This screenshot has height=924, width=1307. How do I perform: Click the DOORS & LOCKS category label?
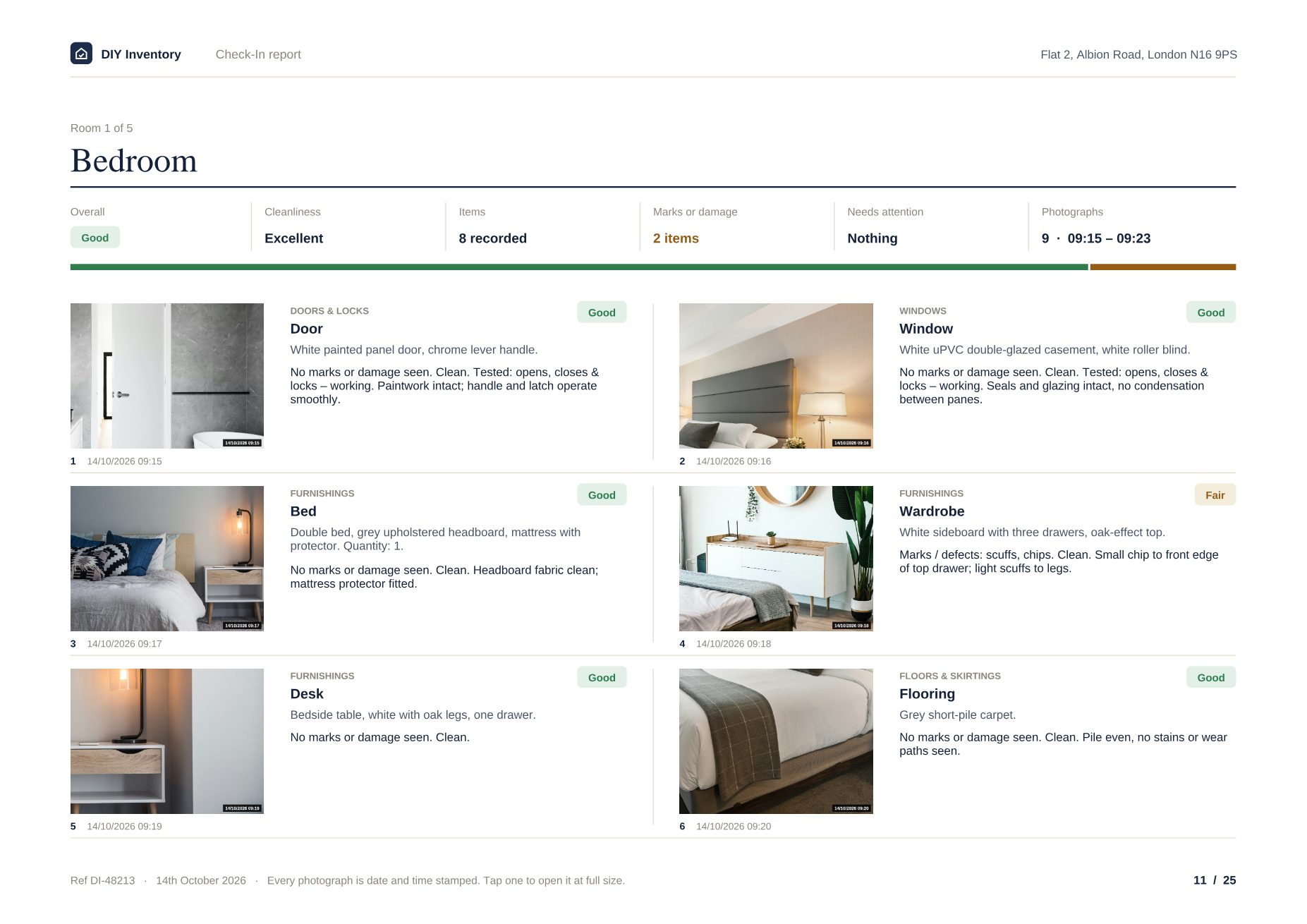point(329,311)
